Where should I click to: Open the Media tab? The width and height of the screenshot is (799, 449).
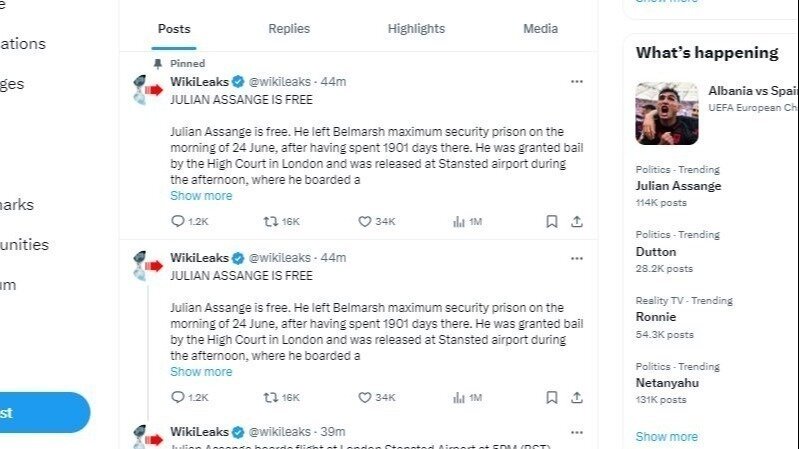pyautogui.click(x=540, y=29)
